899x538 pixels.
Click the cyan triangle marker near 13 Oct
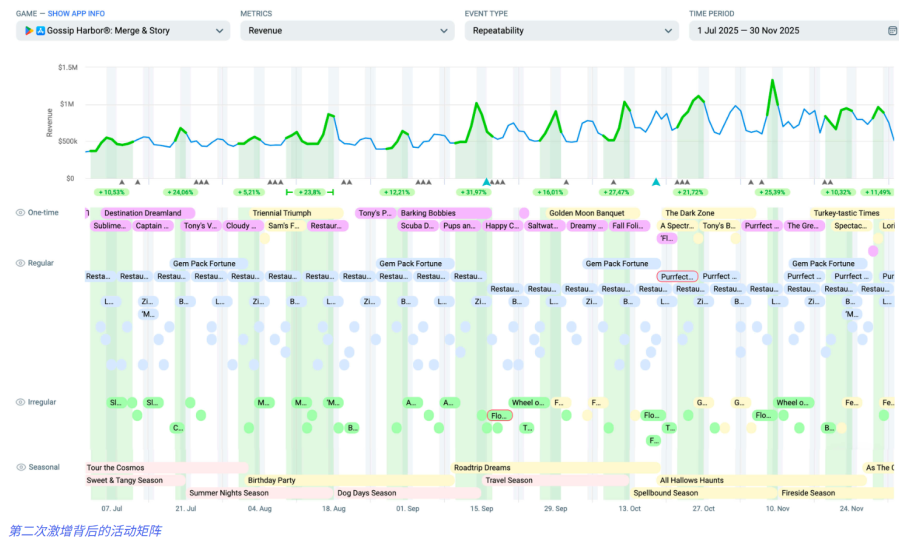[x=656, y=182]
